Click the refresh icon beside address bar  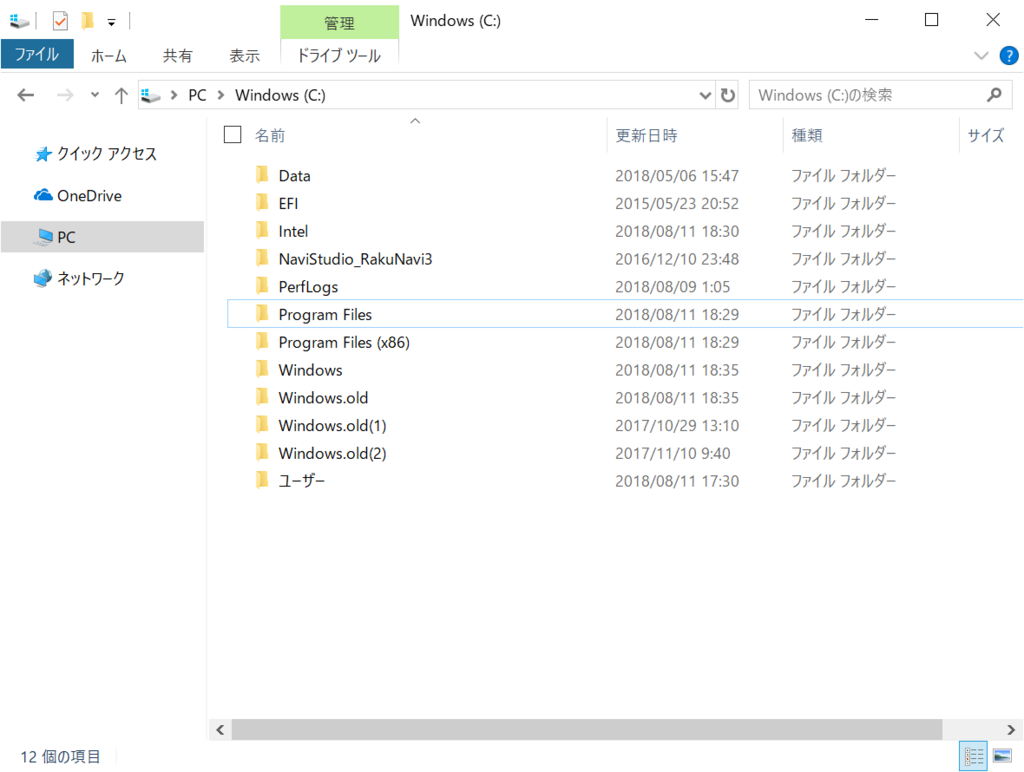coord(729,94)
